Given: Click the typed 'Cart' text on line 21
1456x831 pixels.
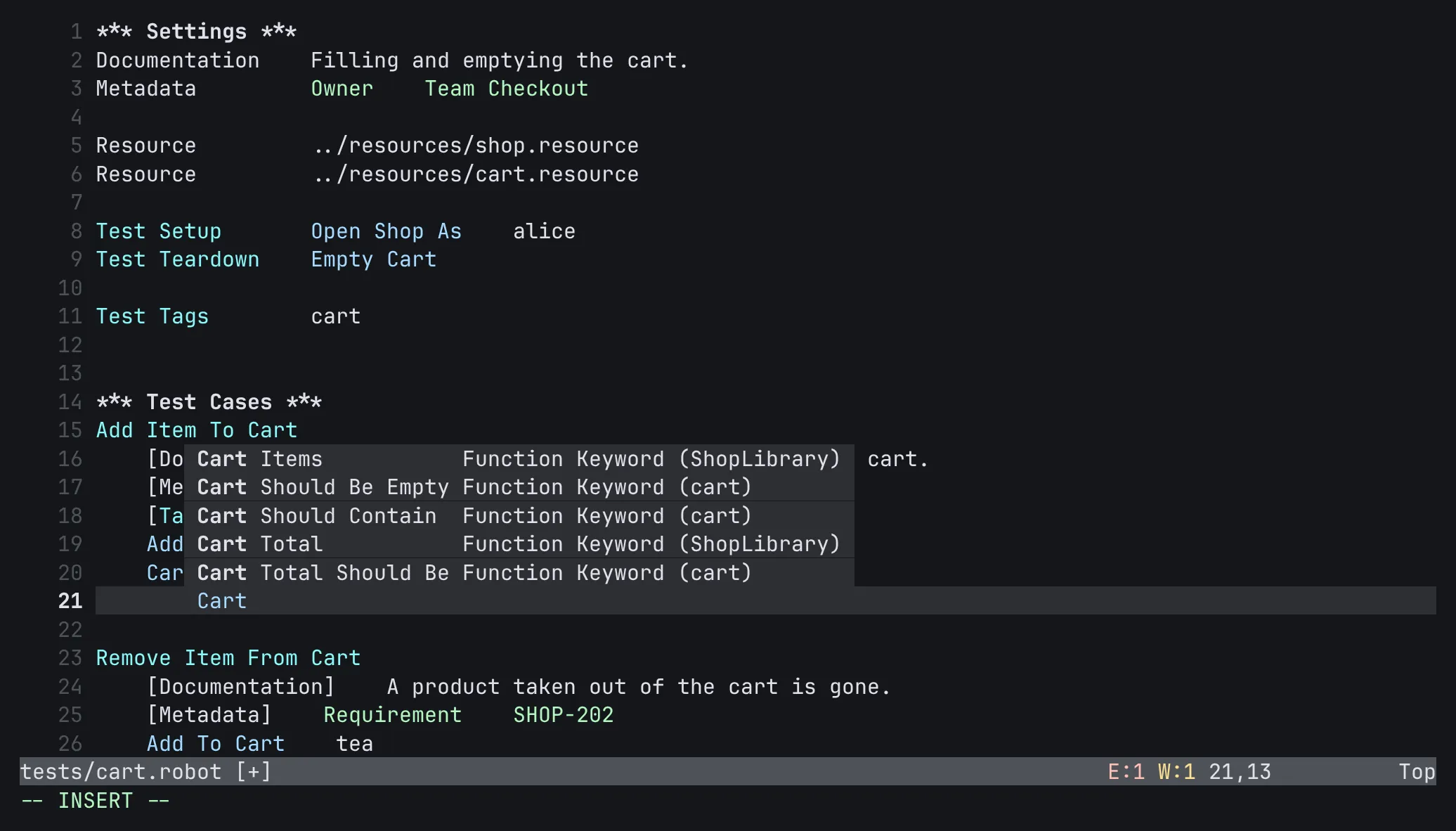Looking at the screenshot, I should coord(222,600).
